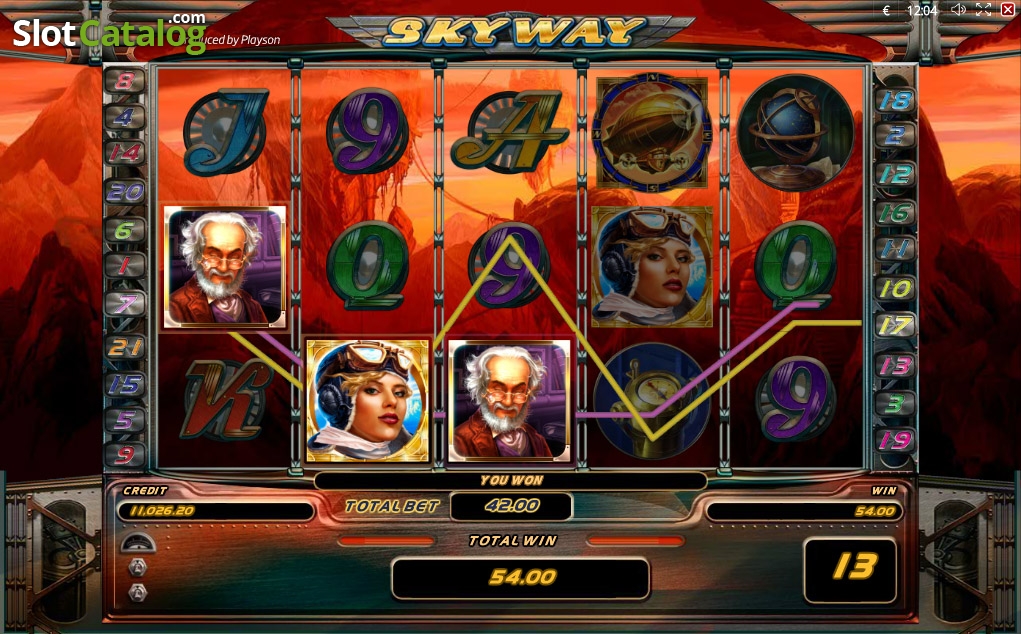Toggle fullscreen mode icon
The image size is (1021, 634).
coord(983,10)
